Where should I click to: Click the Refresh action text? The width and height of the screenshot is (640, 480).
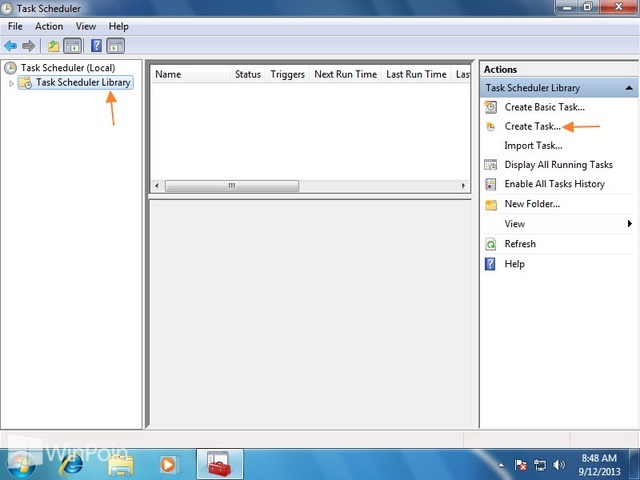pos(520,244)
